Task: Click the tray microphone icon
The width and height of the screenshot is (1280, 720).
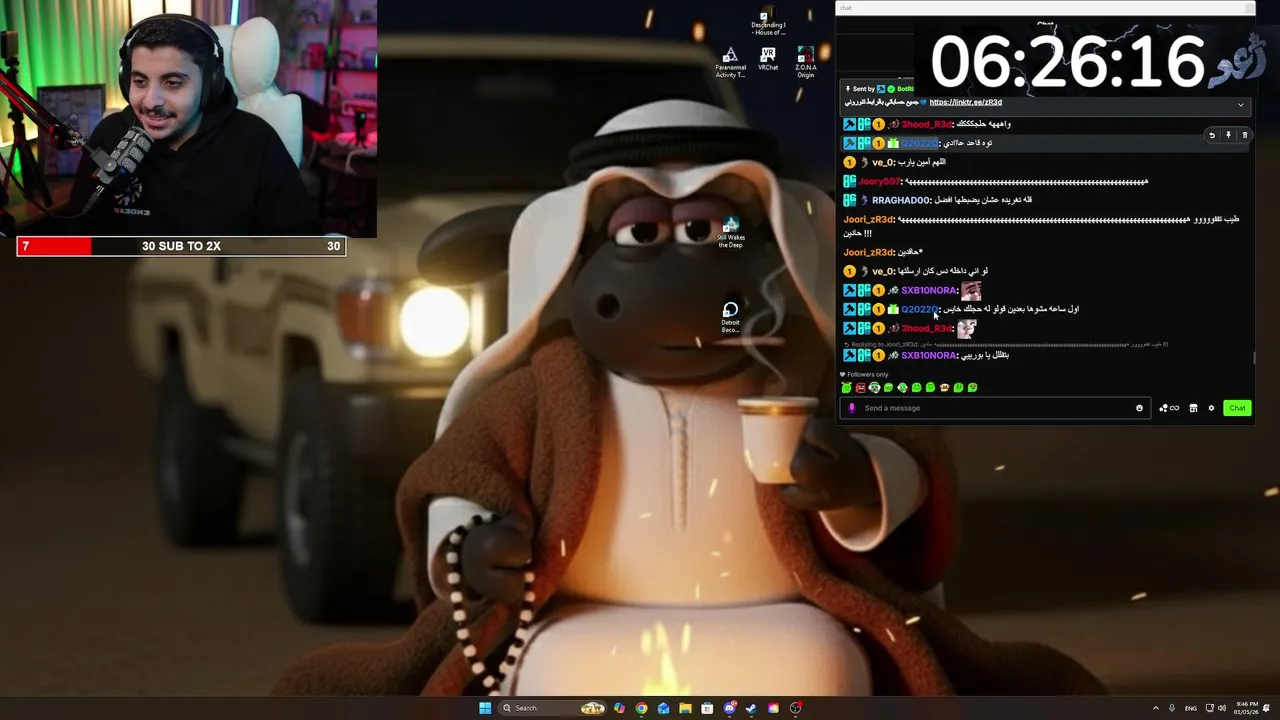Action: point(1172,708)
